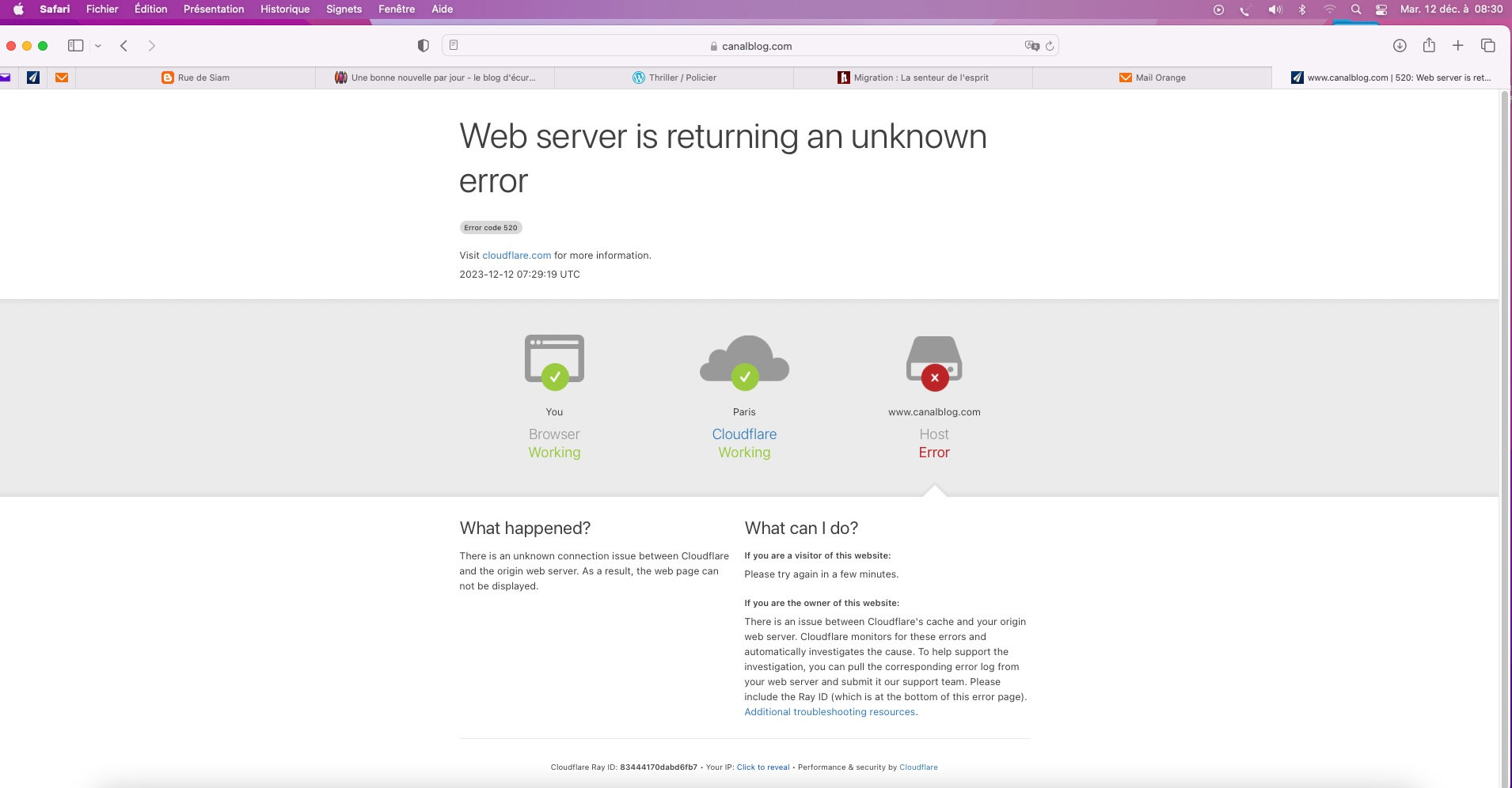Click the 2023-12-12 07:29:19 UTC timestamp
This screenshot has height=788, width=1512.
pyautogui.click(x=520, y=275)
